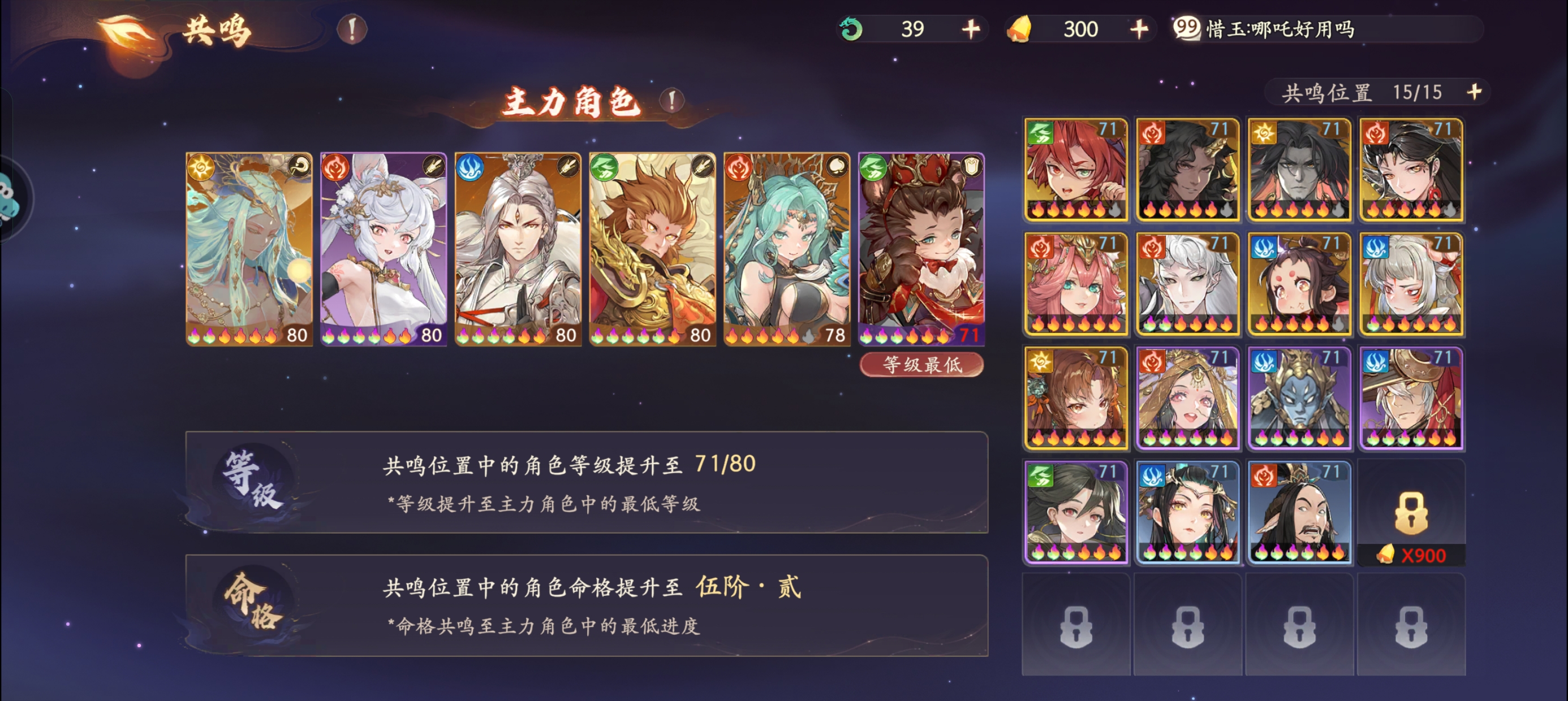Click the first grey locked resonance slot

(1075, 625)
